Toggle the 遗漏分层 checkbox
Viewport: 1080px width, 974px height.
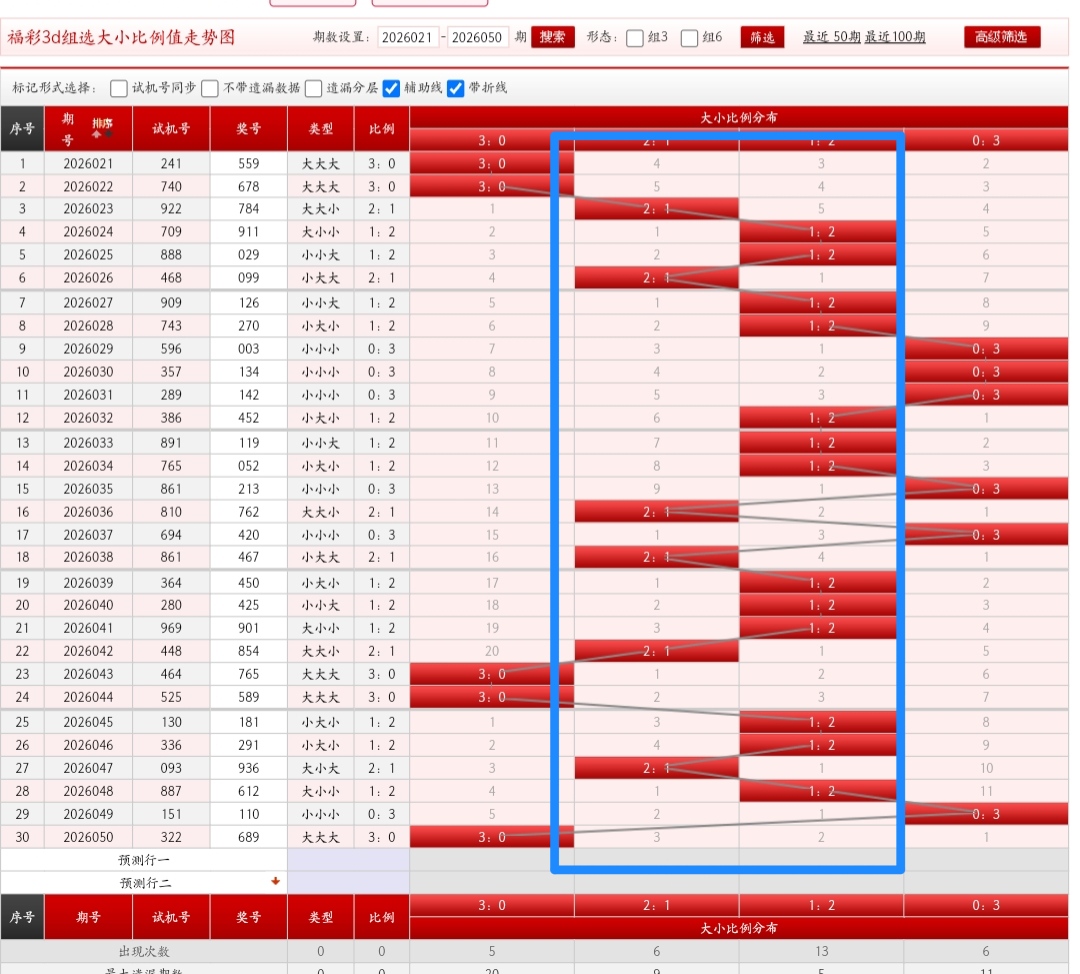(314, 88)
